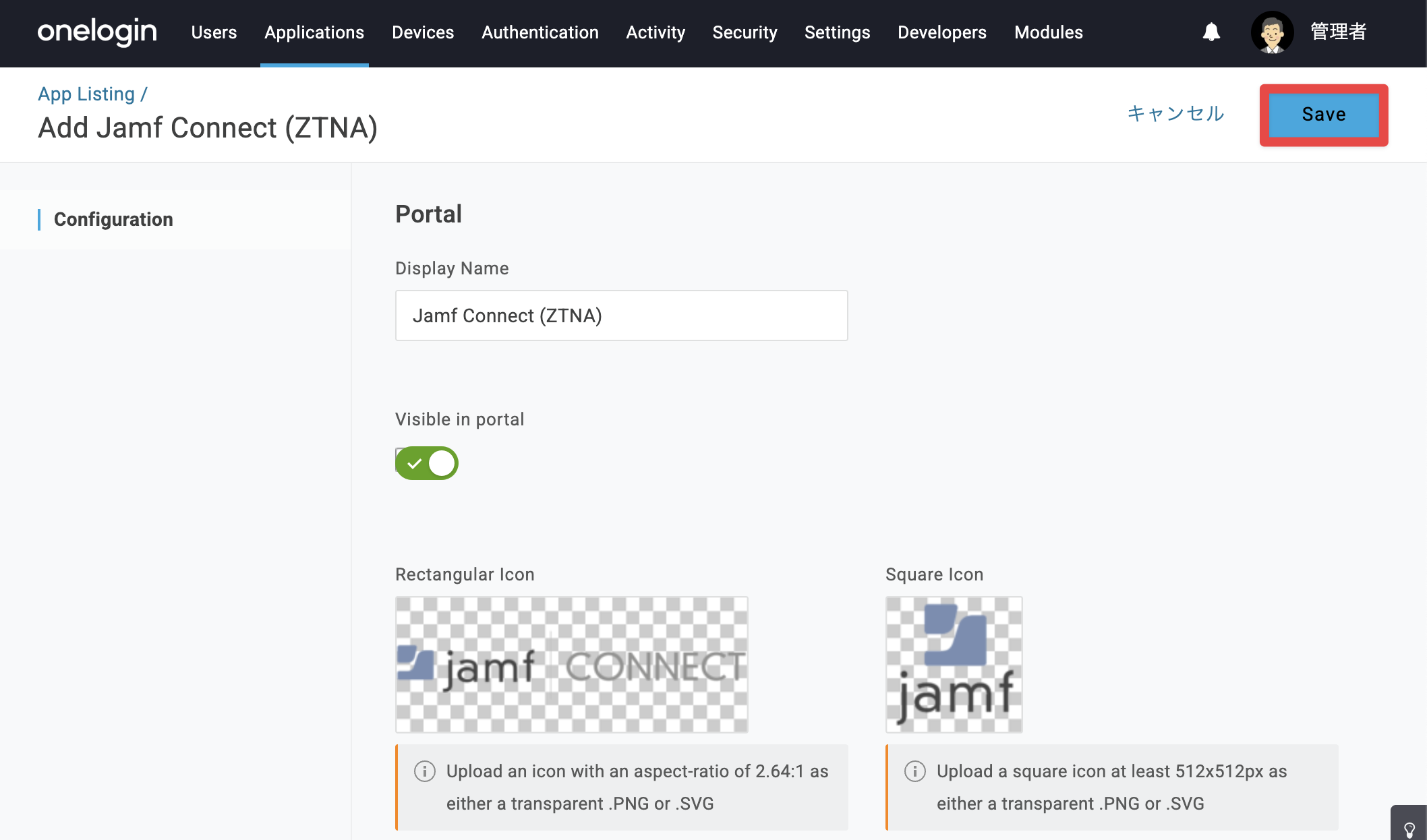Click the 管理者 user name
Screen dimensions: 1427x840
click(1339, 32)
